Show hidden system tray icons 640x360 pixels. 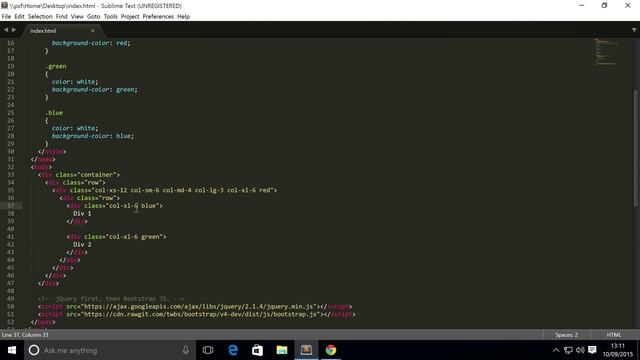pyautogui.click(x=556, y=350)
